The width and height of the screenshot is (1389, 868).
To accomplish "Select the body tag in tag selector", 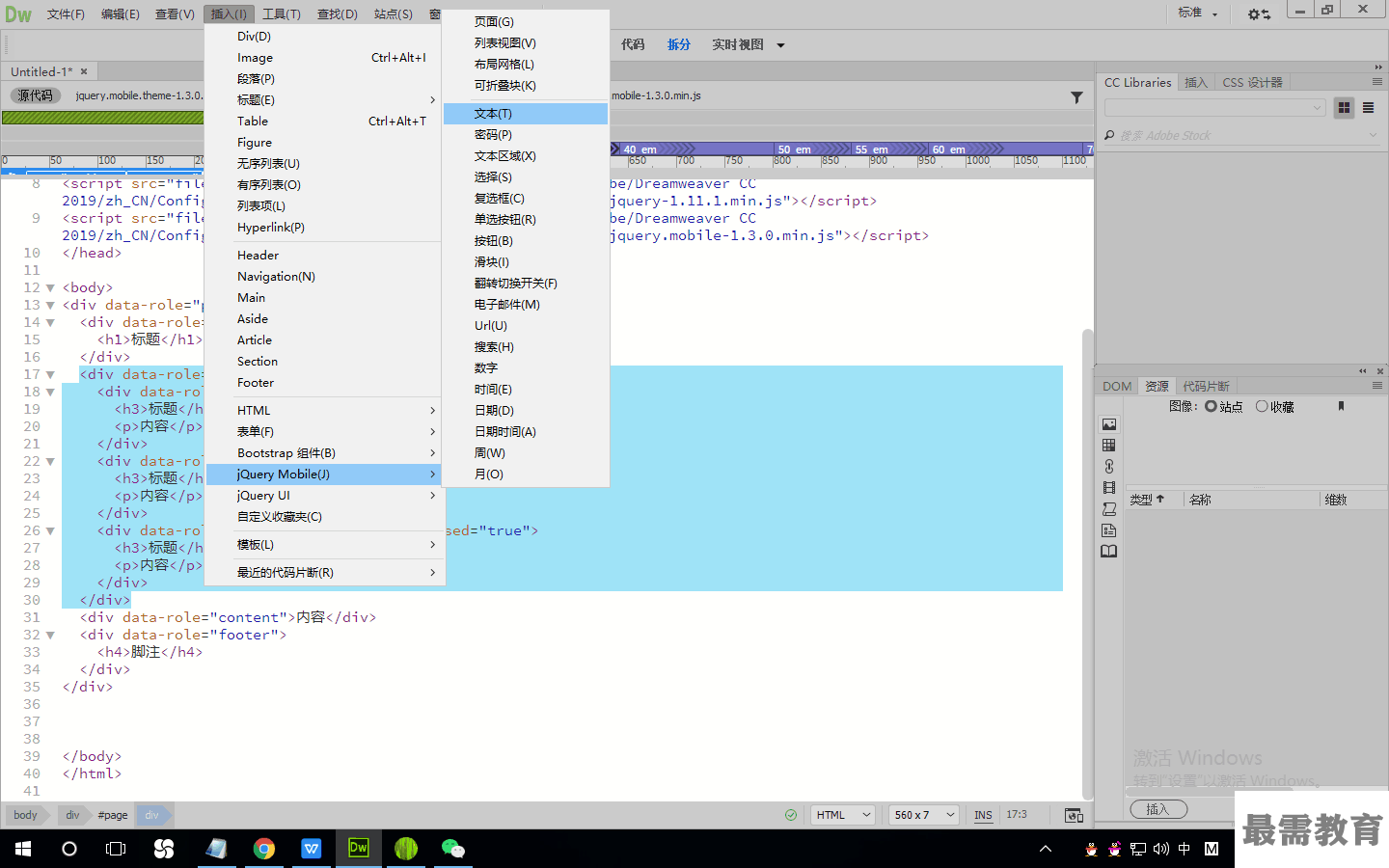I will point(25,815).
